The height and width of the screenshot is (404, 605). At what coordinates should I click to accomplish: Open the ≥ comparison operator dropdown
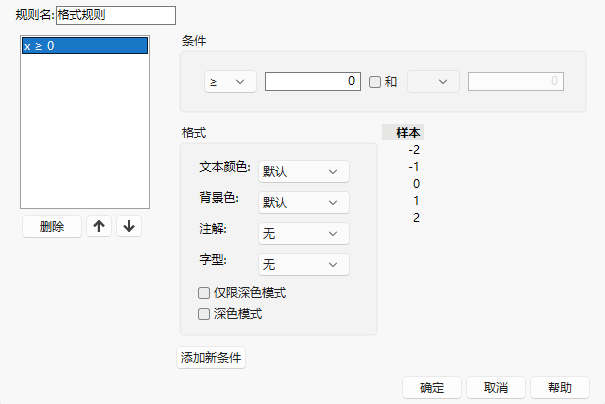click(230, 81)
